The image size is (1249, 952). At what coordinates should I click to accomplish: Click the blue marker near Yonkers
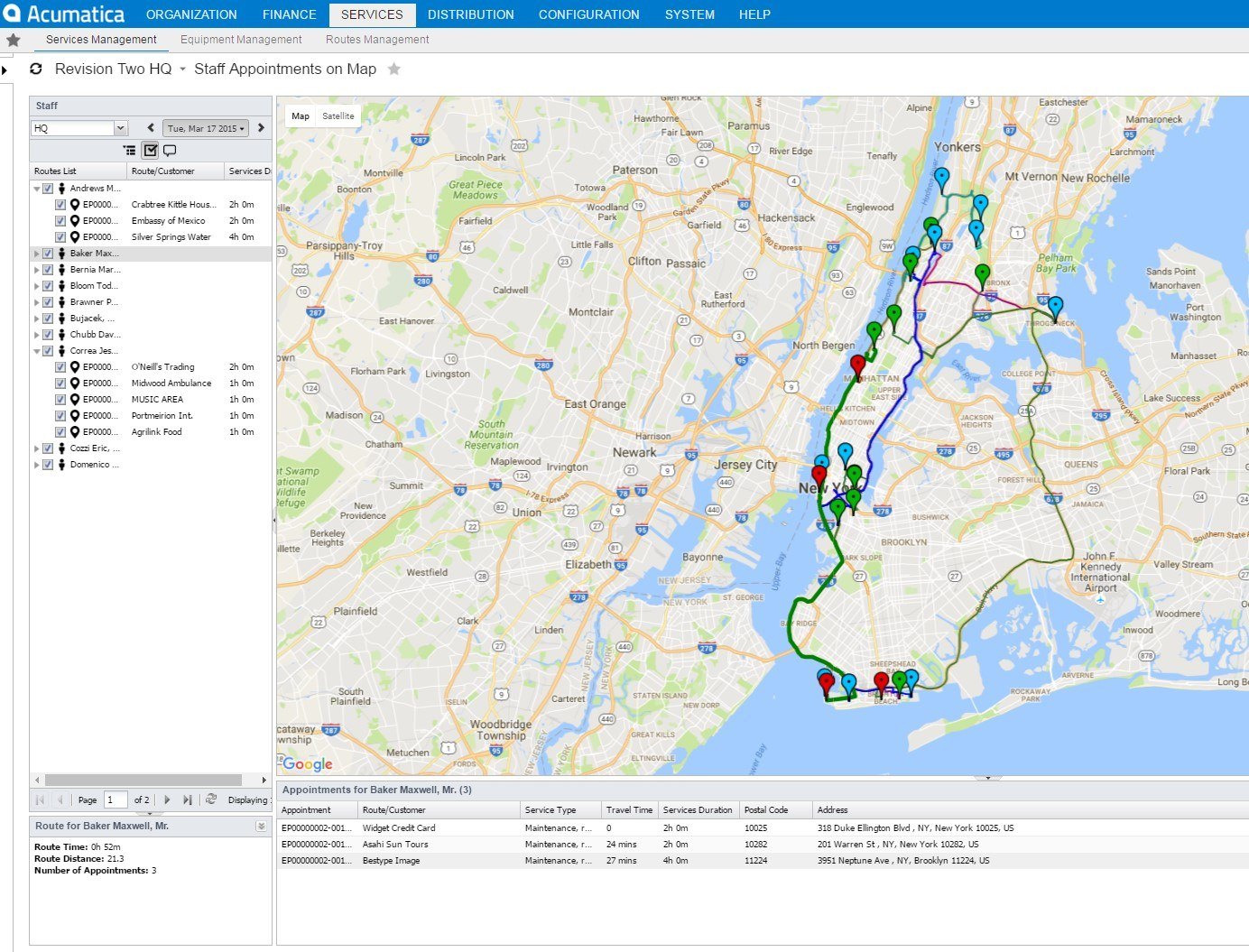(941, 180)
